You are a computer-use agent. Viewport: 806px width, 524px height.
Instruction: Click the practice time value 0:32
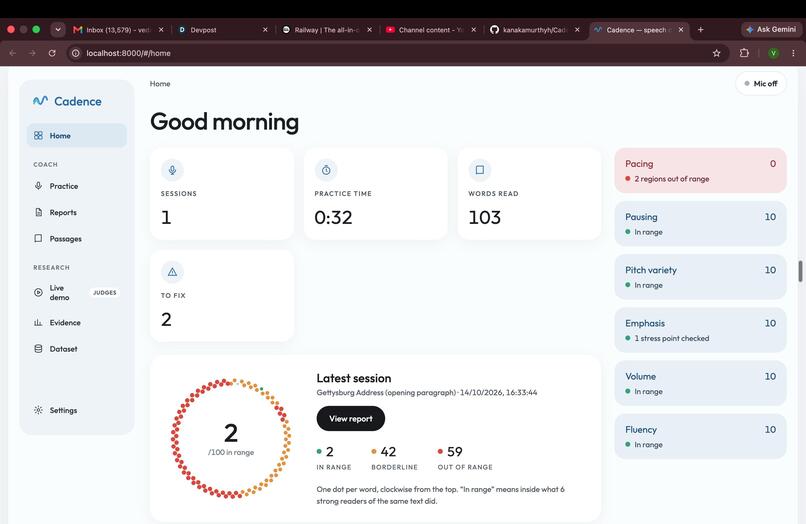[x=333, y=218]
